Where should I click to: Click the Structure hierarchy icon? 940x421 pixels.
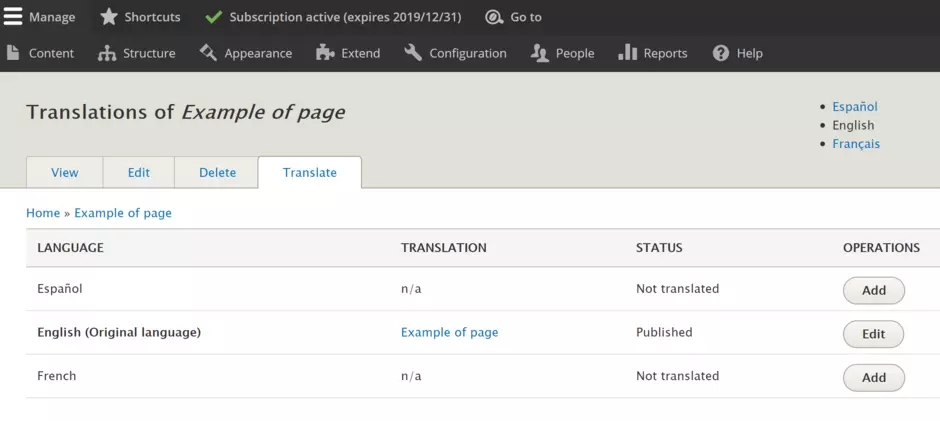[107, 53]
